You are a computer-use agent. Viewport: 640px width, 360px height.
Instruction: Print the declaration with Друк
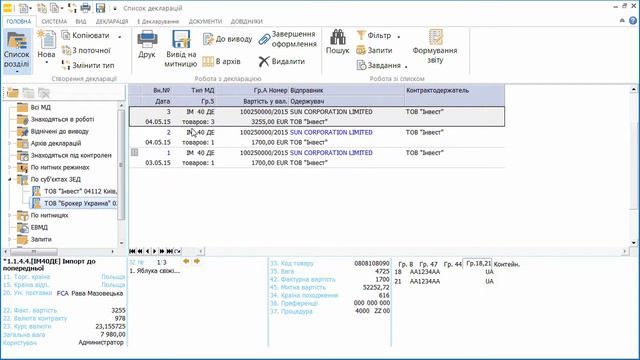[x=147, y=44]
